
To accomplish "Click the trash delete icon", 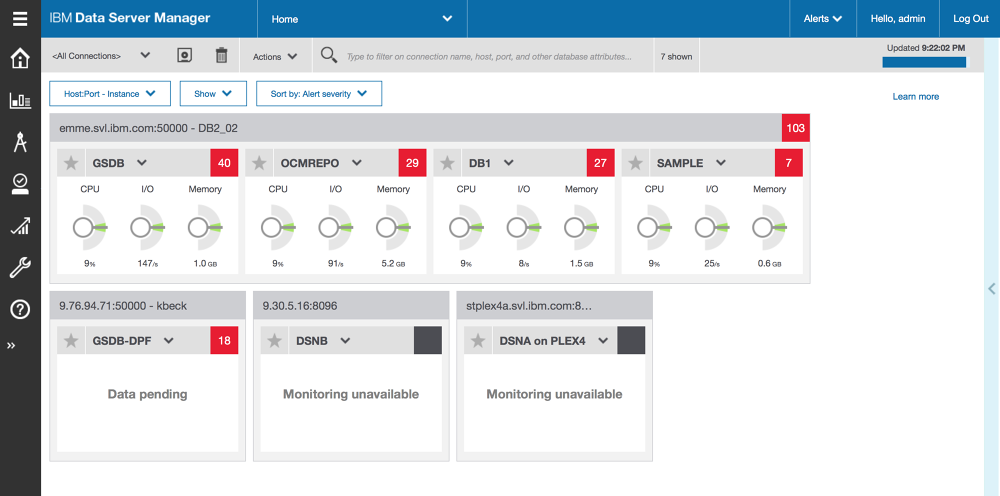I will (x=221, y=55).
